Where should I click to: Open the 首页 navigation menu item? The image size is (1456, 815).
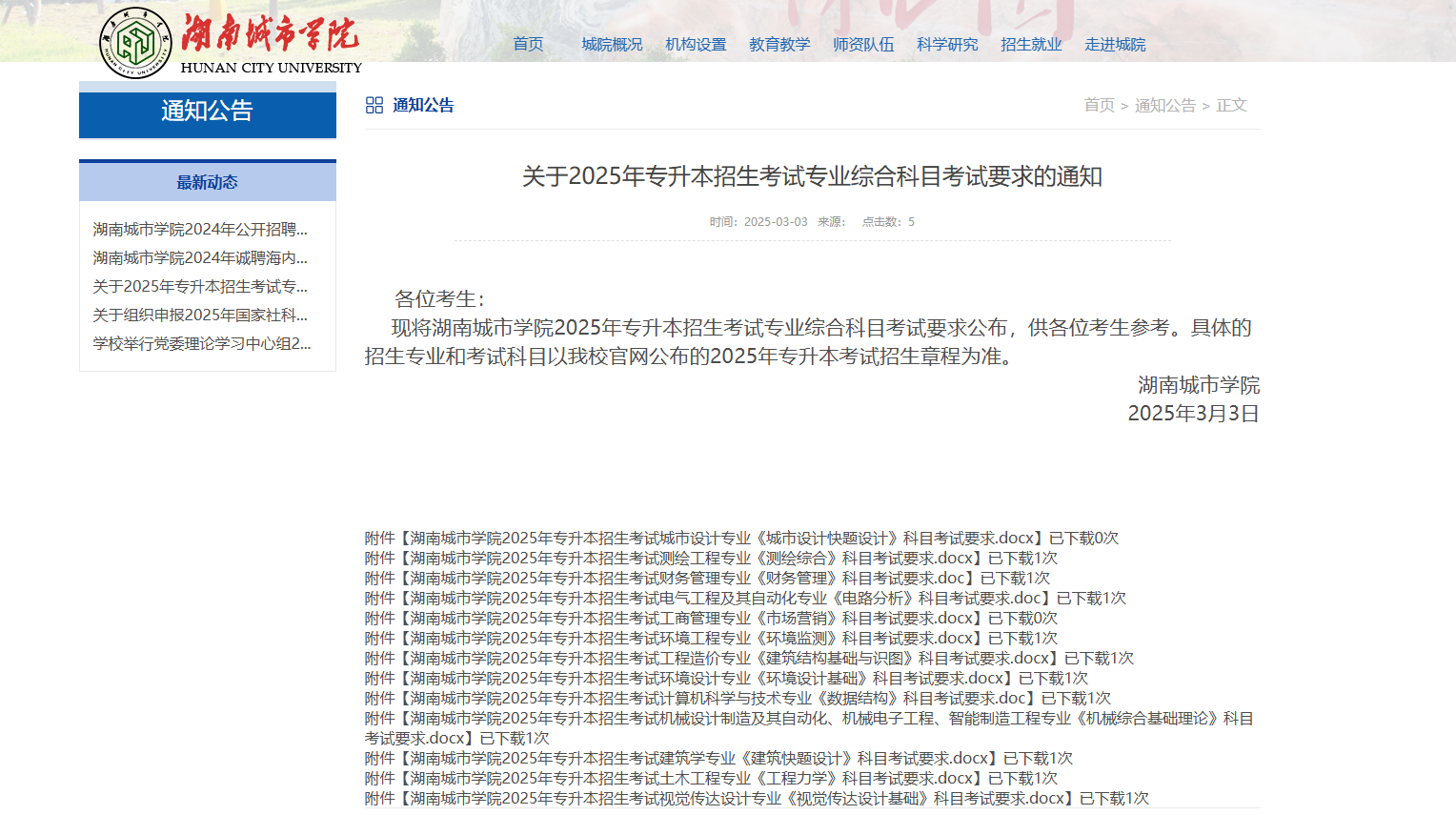(528, 44)
